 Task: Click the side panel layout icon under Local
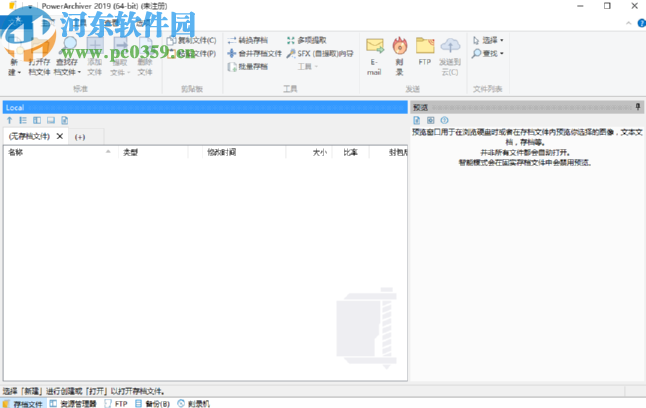pos(37,120)
